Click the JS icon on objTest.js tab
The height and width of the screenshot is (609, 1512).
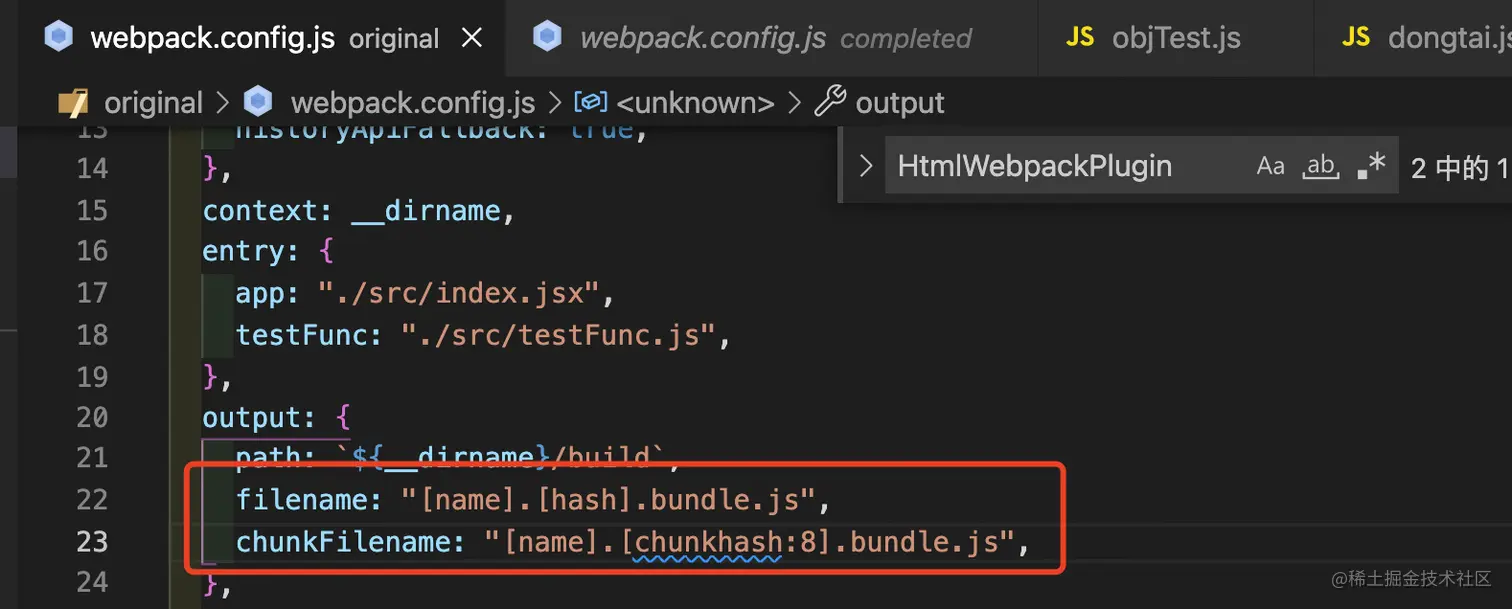coord(1080,38)
